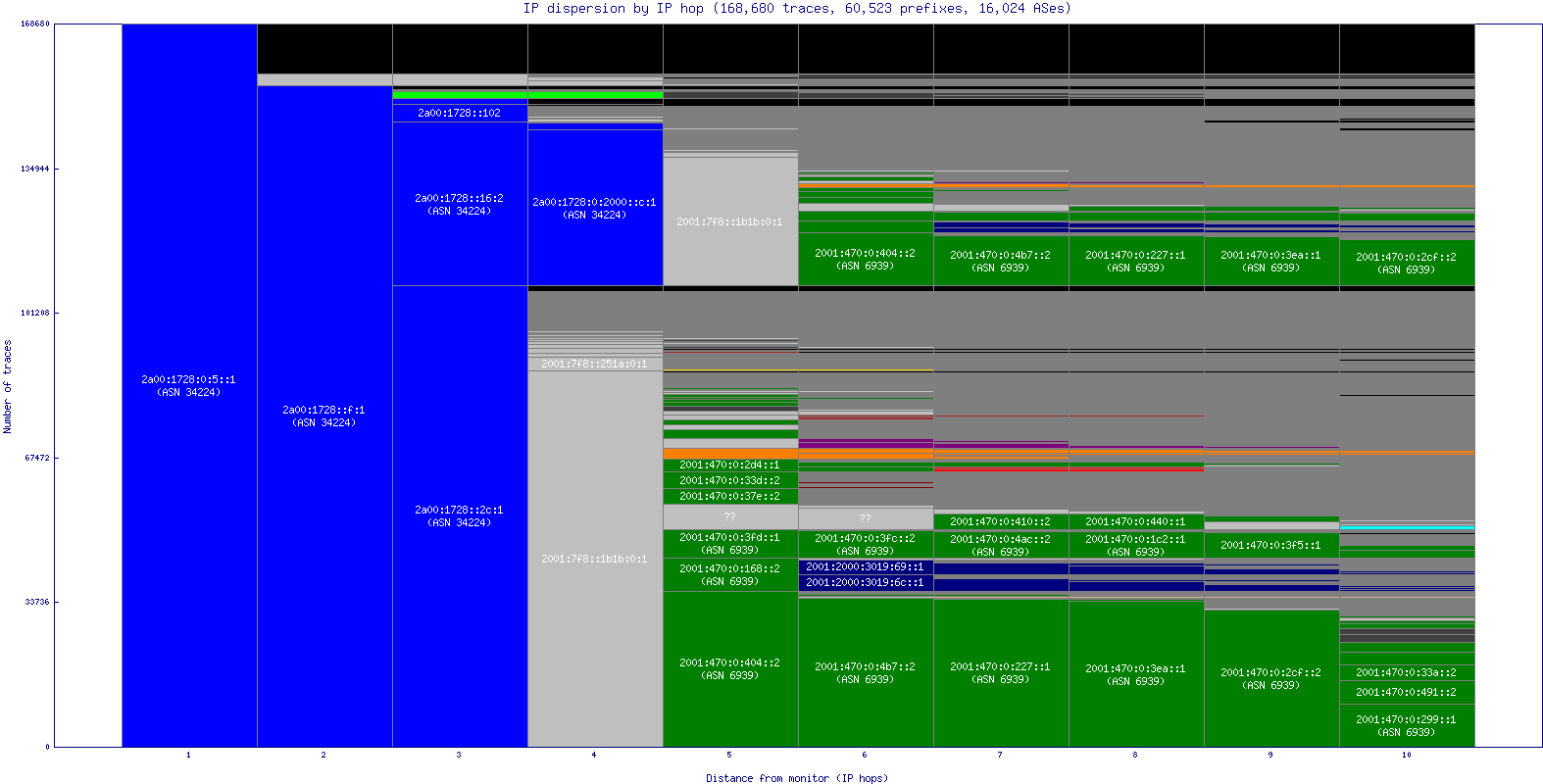
Task: Click the 134944 y-axis tick value
Action: (x=35, y=169)
